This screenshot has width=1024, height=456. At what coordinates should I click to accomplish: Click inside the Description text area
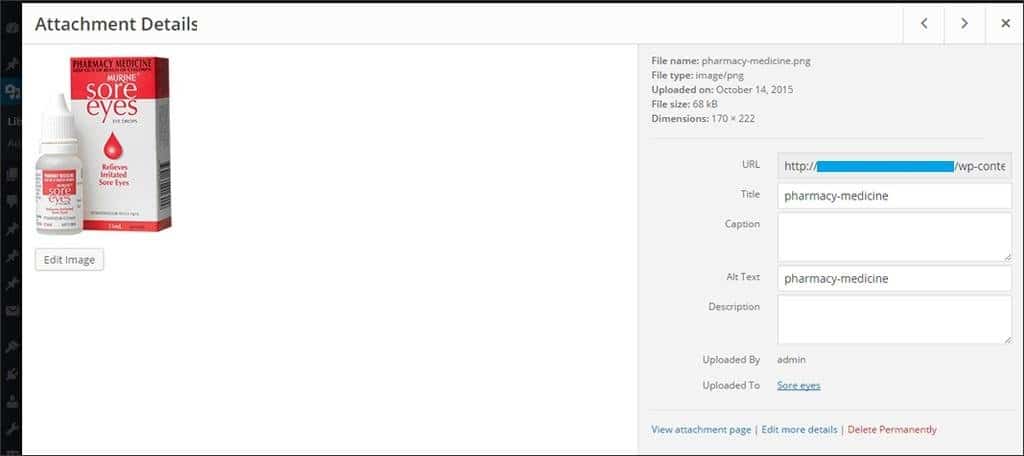[x=895, y=319]
